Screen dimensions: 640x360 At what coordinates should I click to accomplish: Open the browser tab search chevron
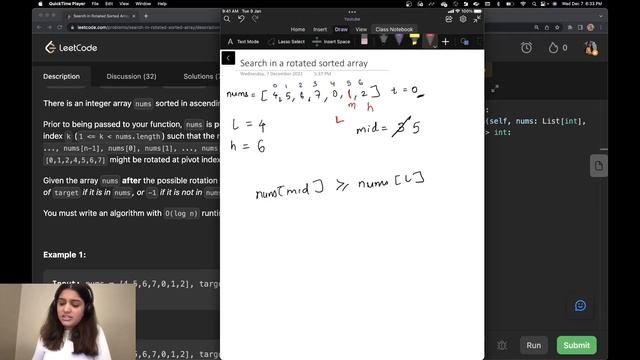point(601,16)
